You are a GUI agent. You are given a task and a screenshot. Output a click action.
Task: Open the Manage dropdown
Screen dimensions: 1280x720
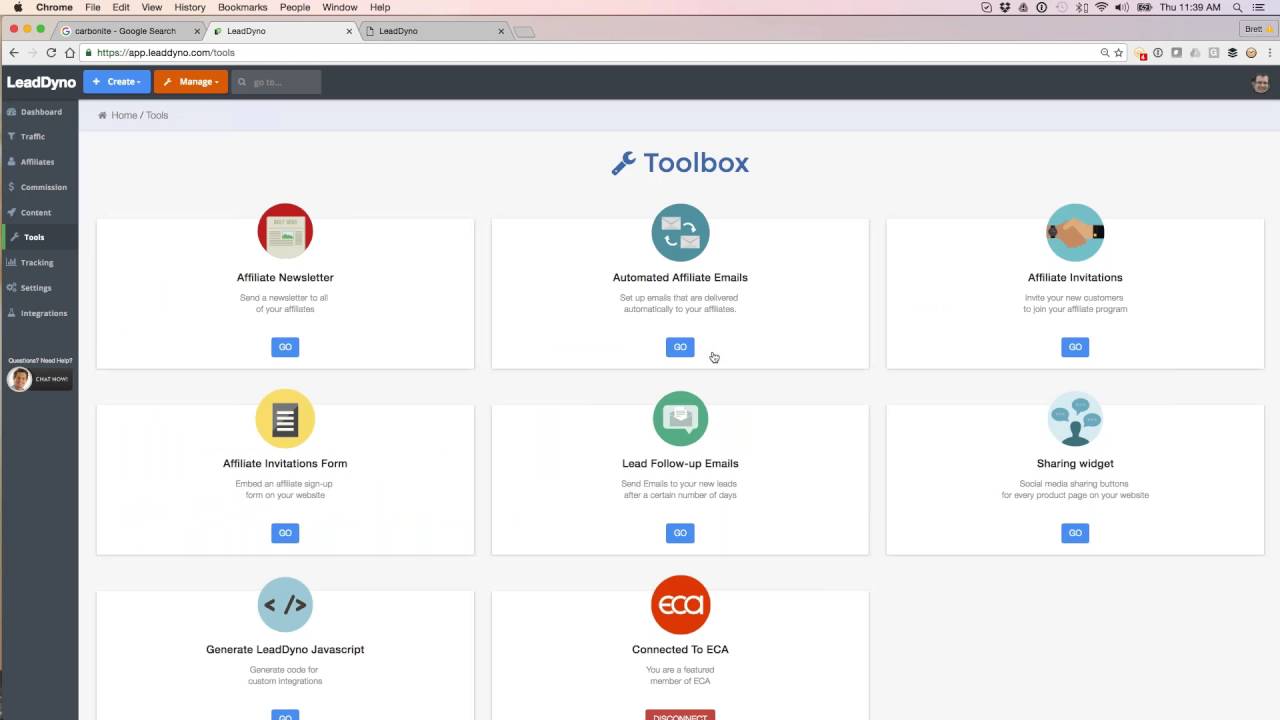pyautogui.click(x=191, y=82)
